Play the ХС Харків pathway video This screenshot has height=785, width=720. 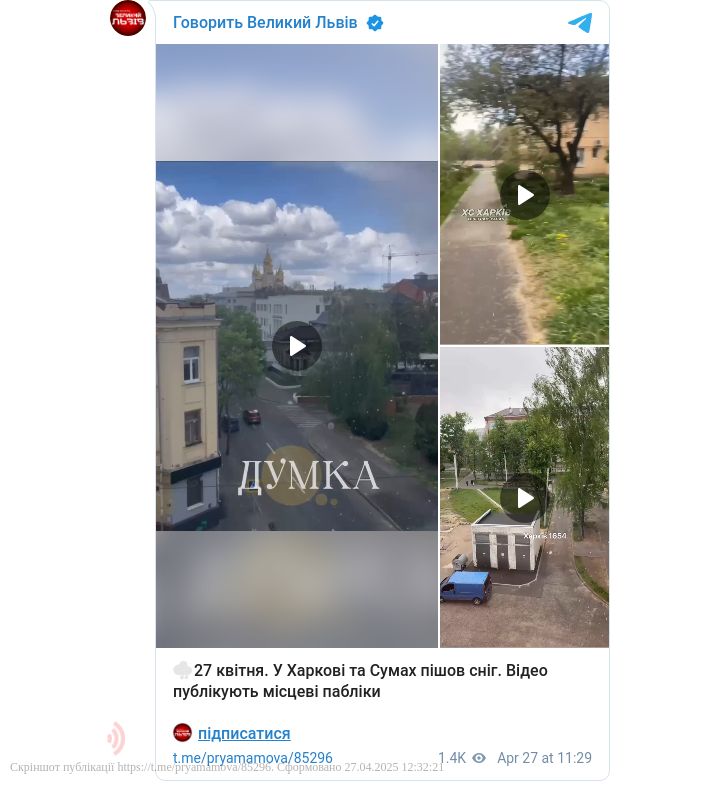click(524, 195)
